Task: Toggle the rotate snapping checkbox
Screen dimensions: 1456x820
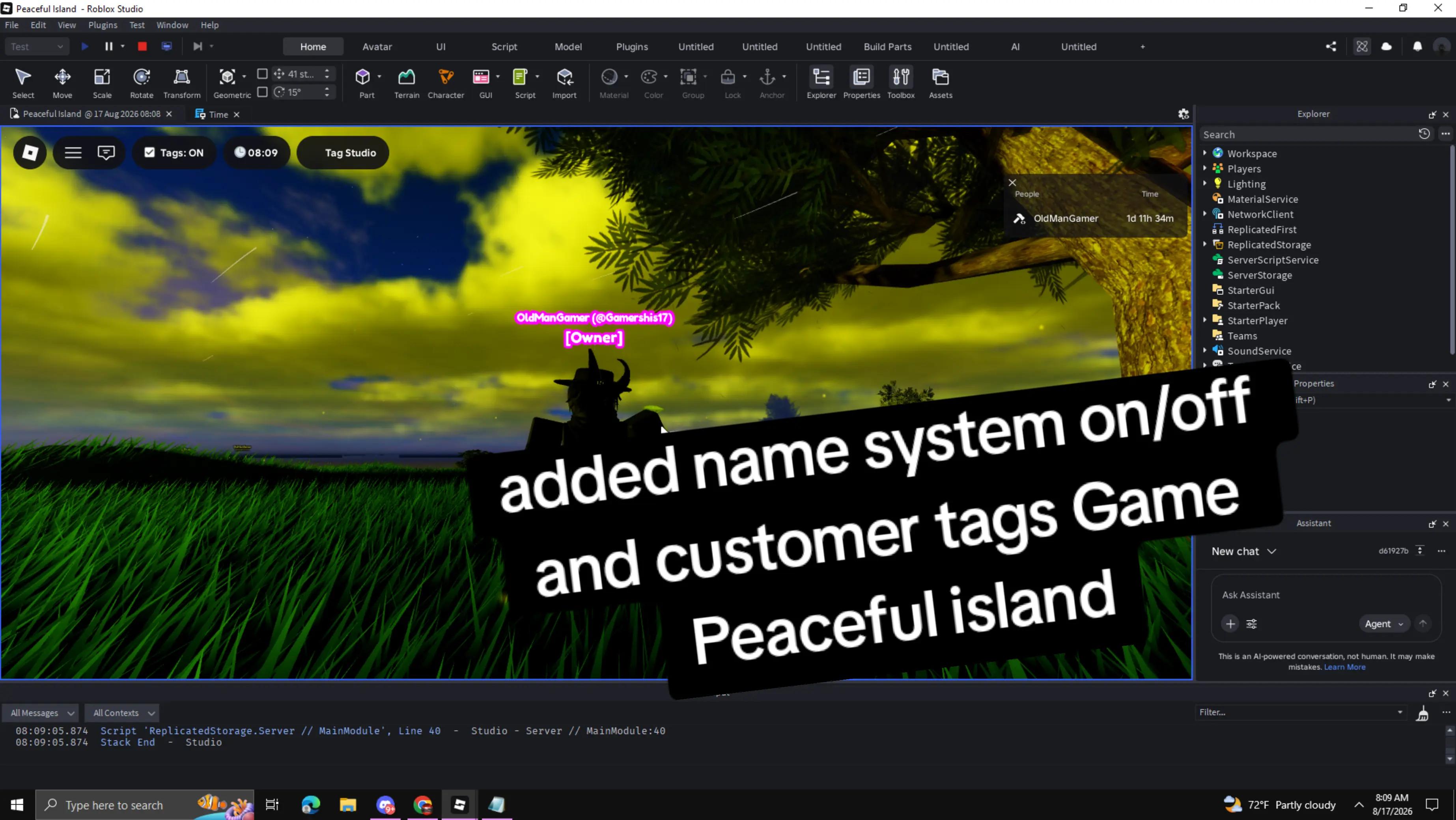Action: point(262,92)
